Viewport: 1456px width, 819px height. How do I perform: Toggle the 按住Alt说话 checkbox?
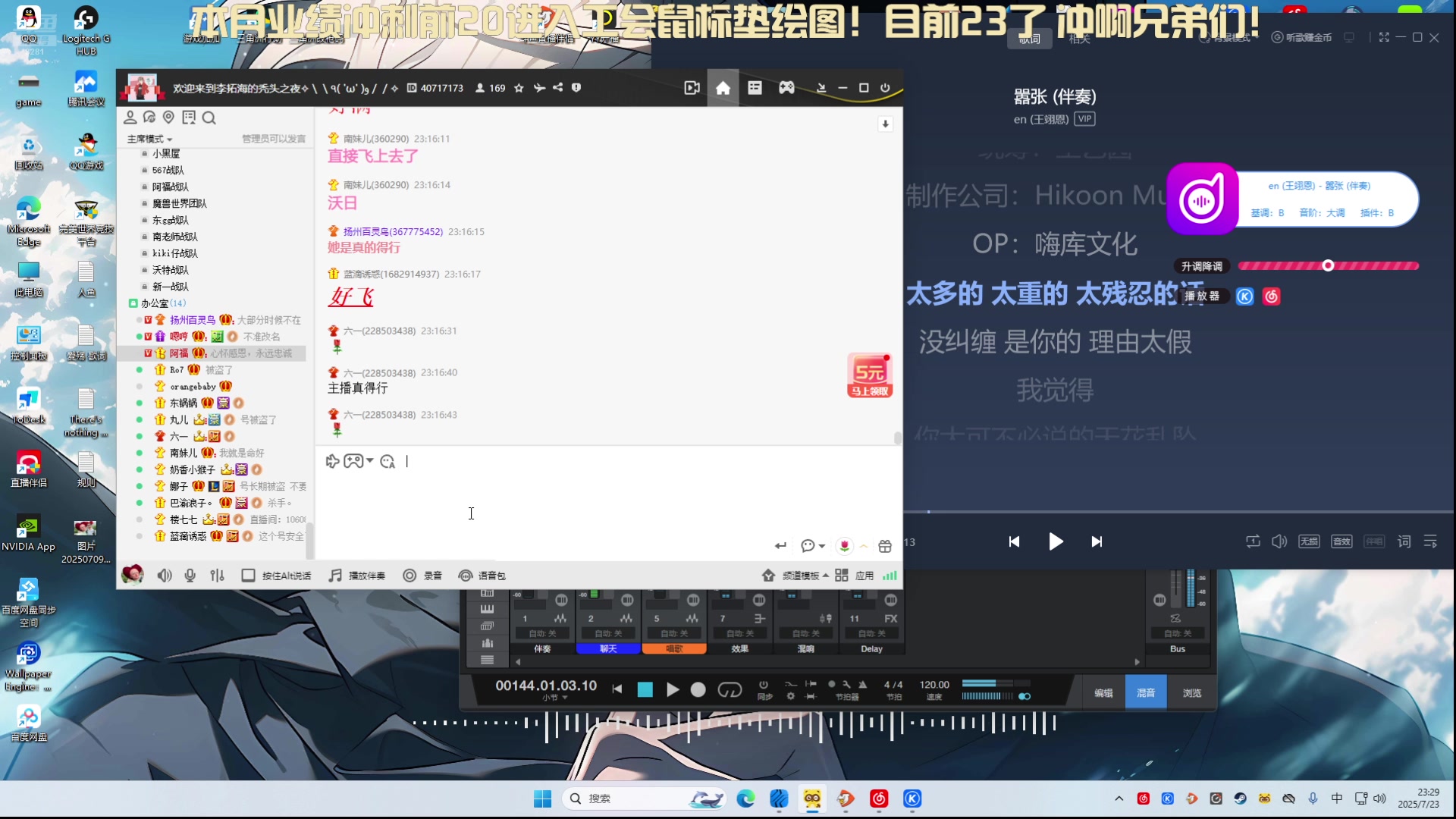[248, 576]
